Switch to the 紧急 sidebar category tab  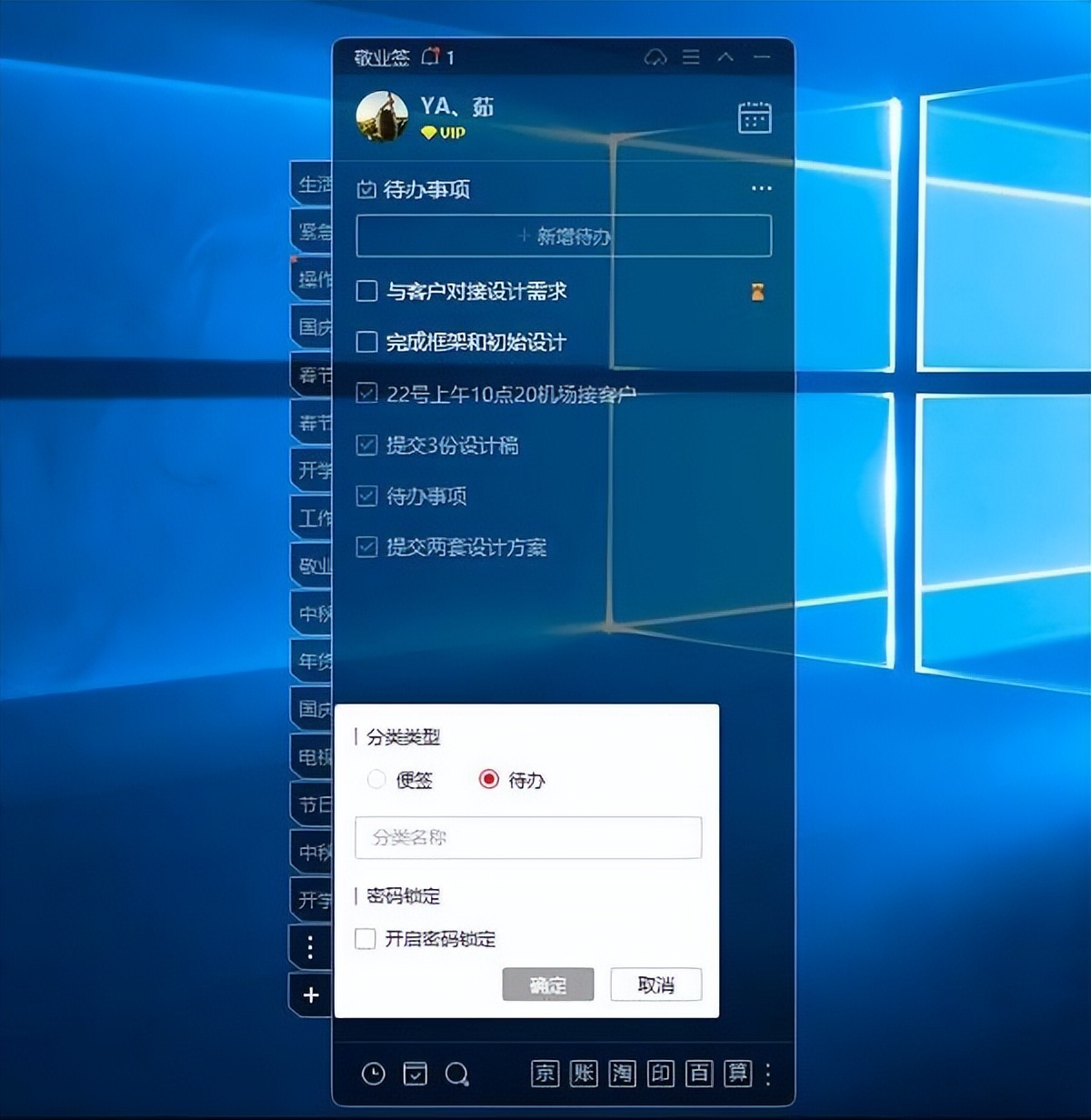click(313, 231)
